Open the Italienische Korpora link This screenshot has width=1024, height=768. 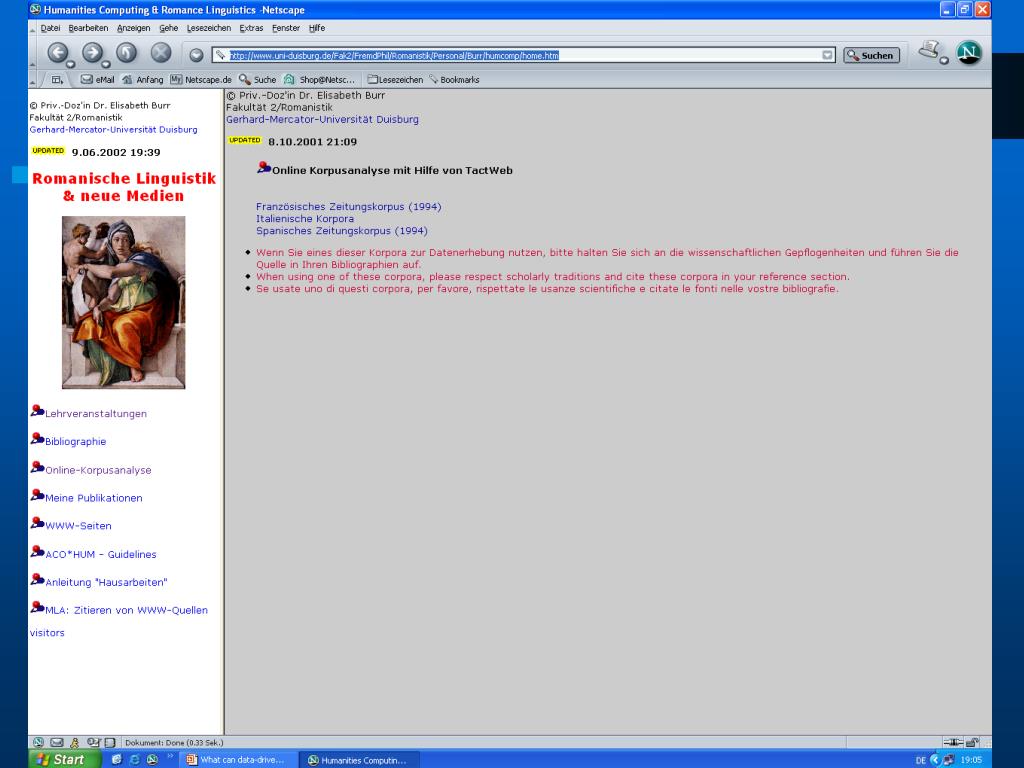point(304,219)
